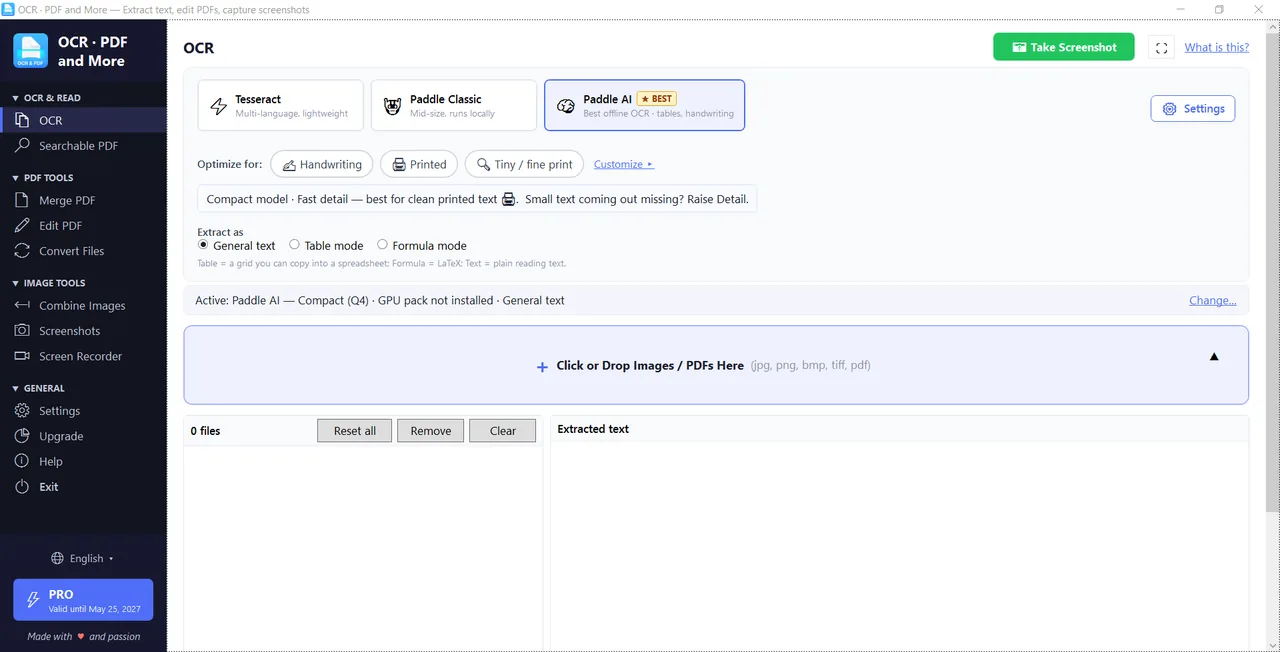This screenshot has width=1280, height=652.
Task: Open the English language dropdown
Action: coord(83,559)
